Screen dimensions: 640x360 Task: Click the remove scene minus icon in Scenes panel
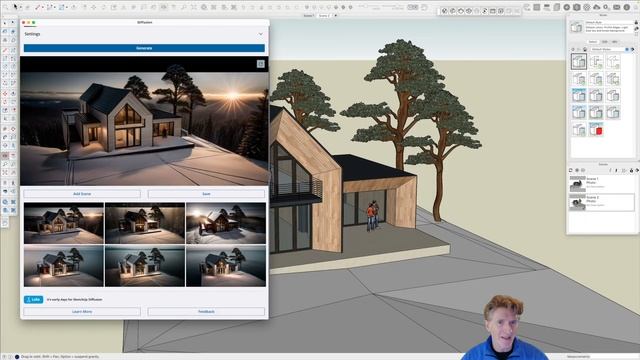[x=583, y=170]
